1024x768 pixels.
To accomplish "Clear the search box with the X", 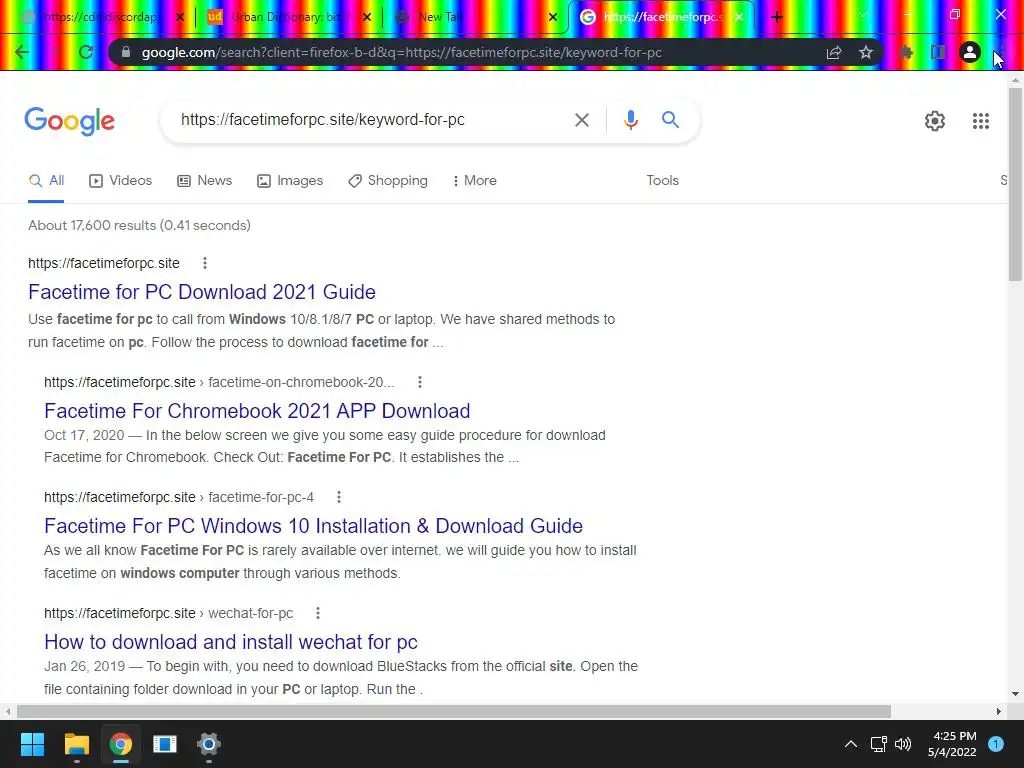I will pos(581,120).
